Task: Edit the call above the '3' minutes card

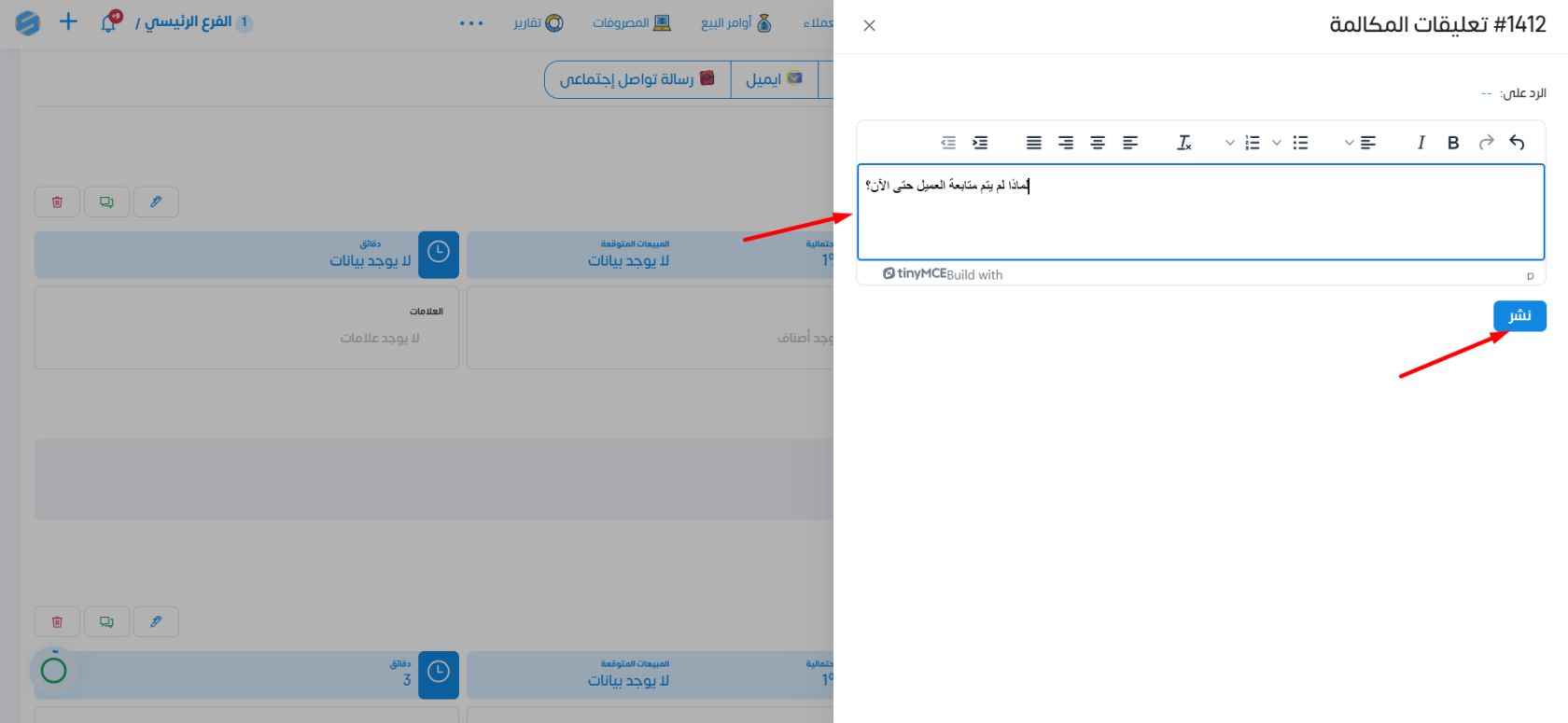Action: point(156,621)
